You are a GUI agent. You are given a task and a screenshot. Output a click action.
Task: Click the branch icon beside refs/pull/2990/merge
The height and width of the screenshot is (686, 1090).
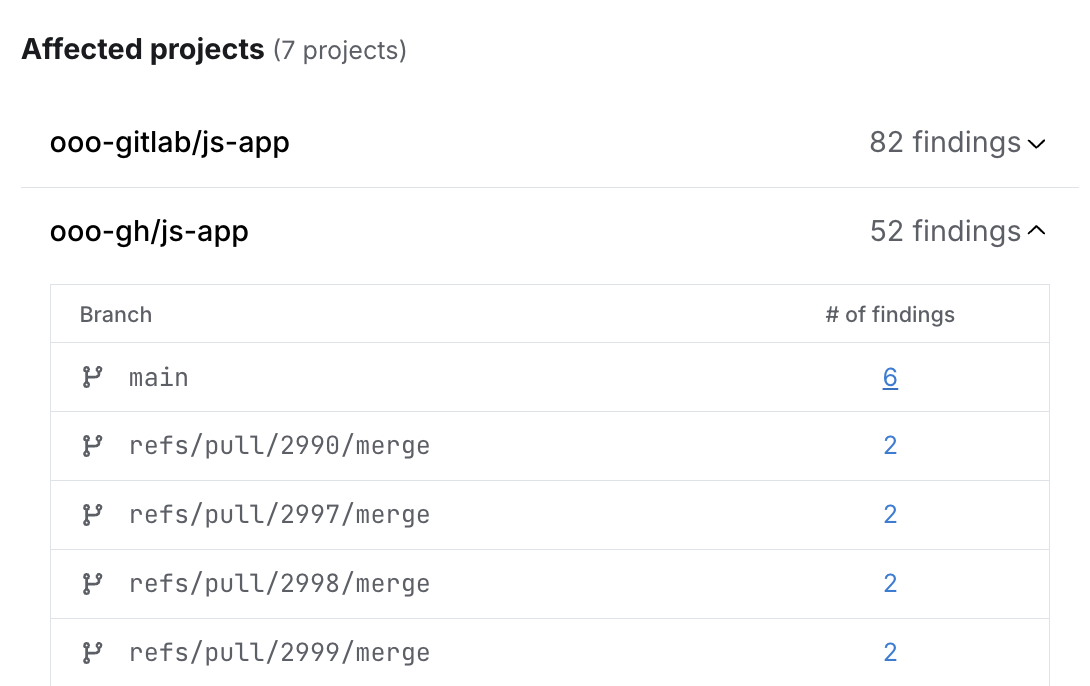[92, 446]
